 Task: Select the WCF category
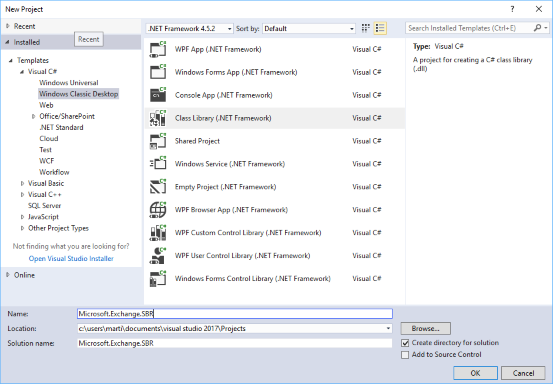coord(47,161)
